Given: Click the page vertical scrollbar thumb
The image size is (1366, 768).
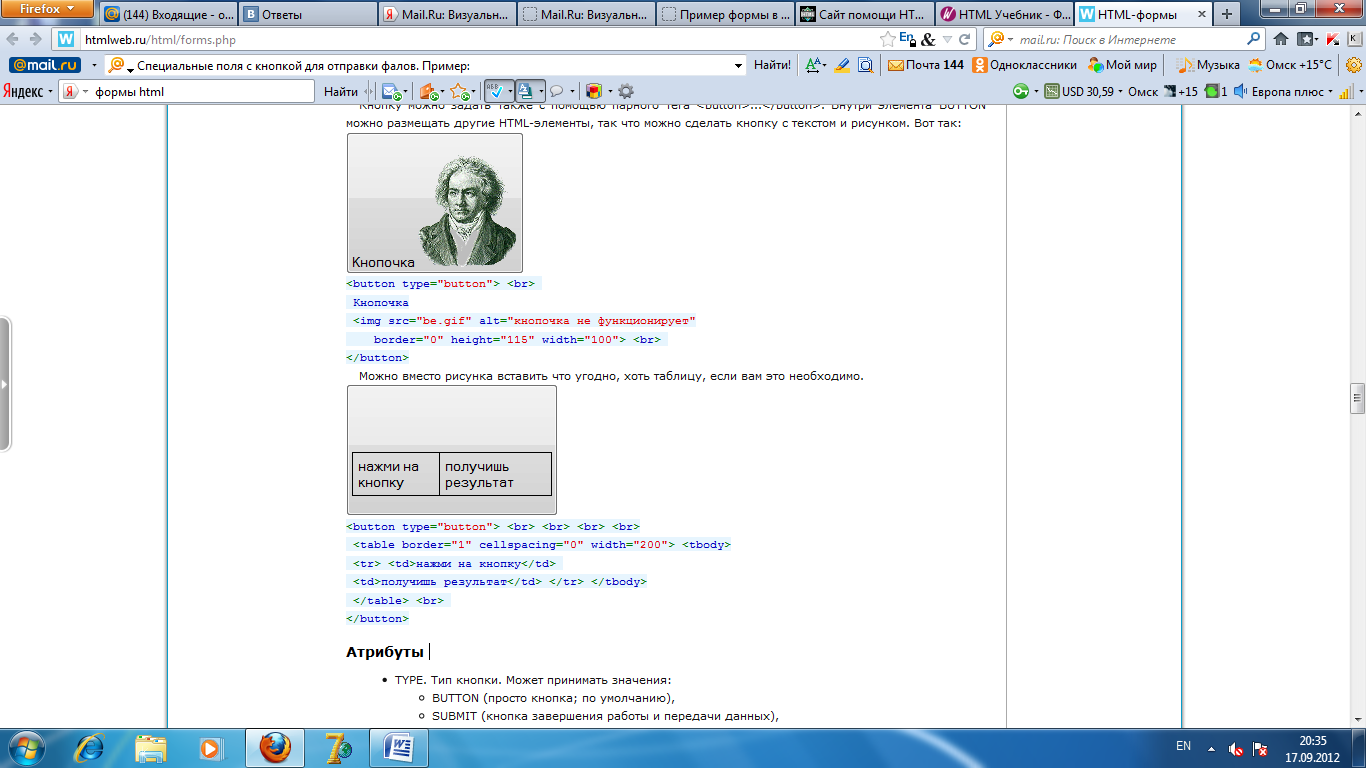Looking at the screenshot, I should point(1357,398).
